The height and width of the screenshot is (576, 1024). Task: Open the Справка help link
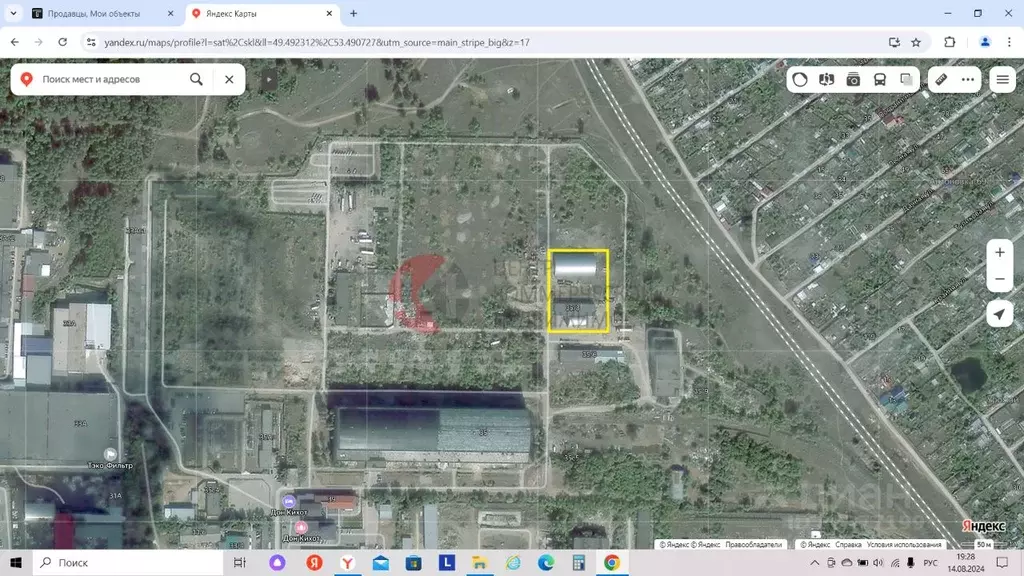coord(848,544)
